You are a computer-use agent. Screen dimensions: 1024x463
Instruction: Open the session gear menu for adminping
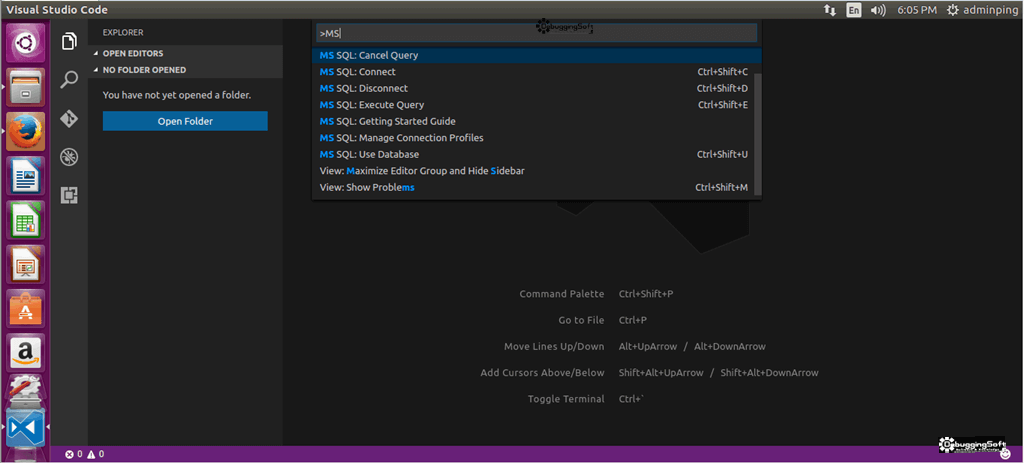[x=982, y=10]
